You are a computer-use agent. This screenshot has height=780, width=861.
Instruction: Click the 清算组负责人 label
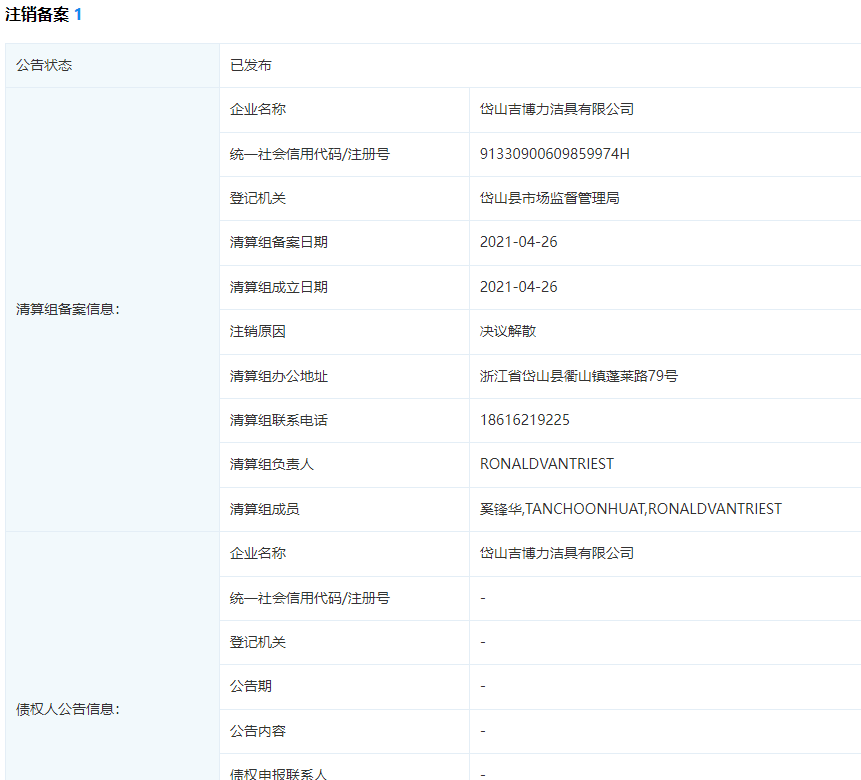[x=271, y=464]
